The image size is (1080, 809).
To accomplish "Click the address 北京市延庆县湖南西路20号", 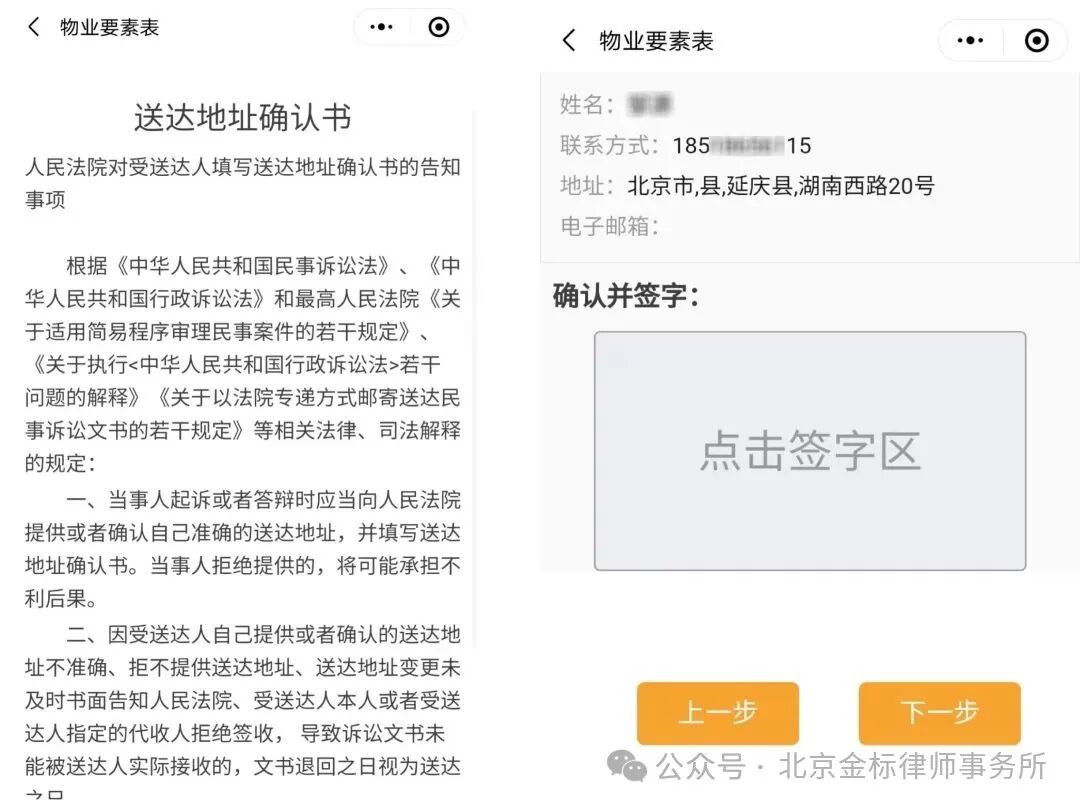I will 780,186.
